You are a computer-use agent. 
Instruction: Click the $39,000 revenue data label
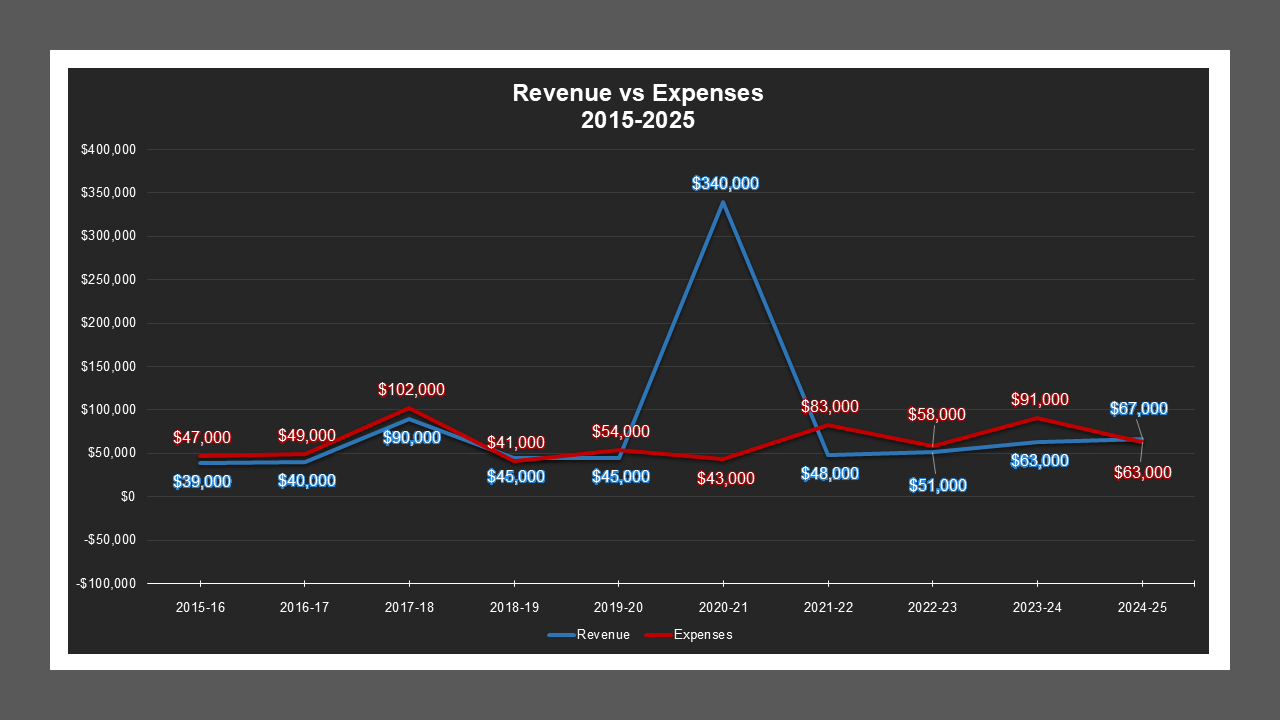pyautogui.click(x=202, y=481)
